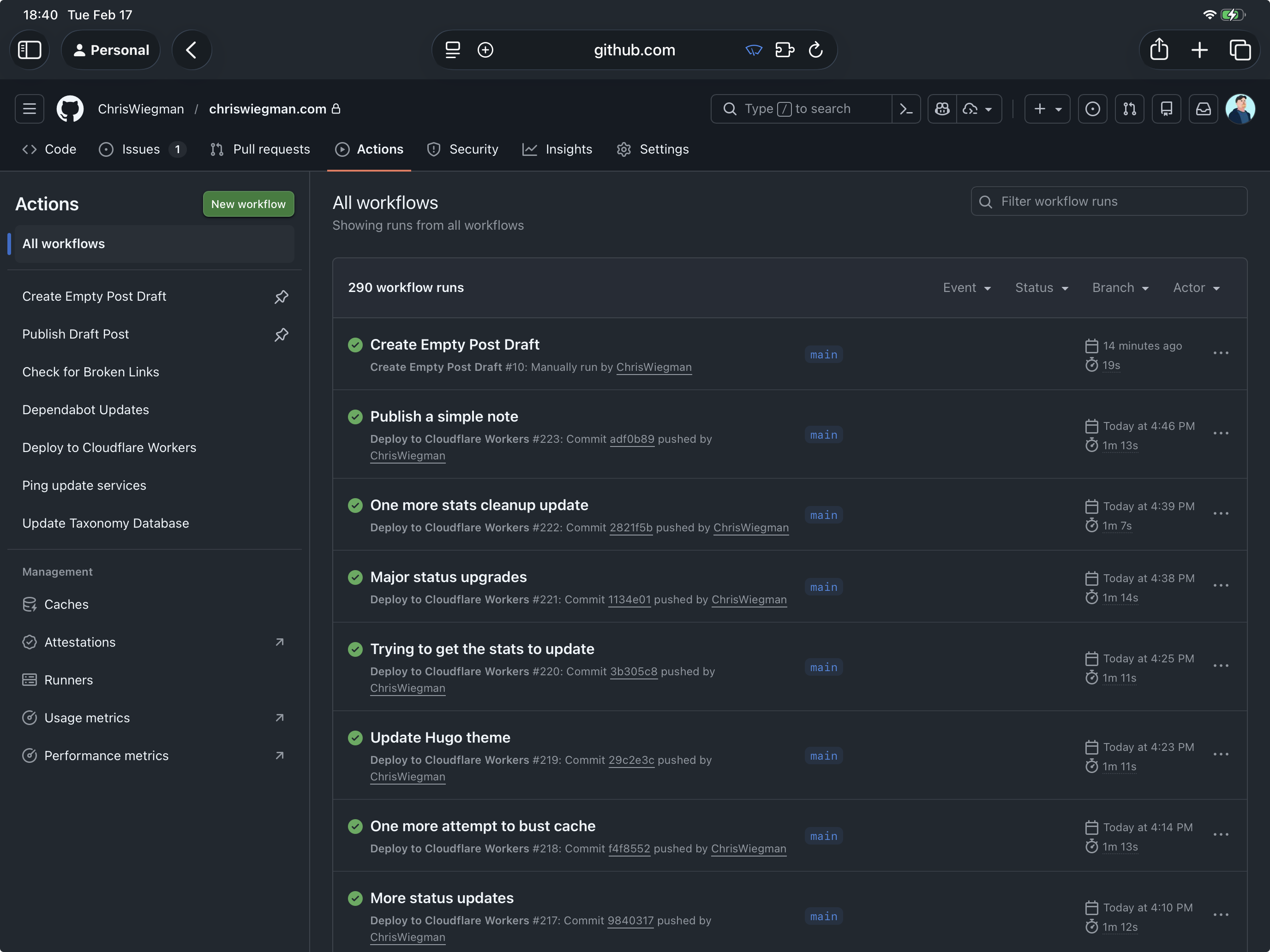Open Performance metrics page

(155, 756)
